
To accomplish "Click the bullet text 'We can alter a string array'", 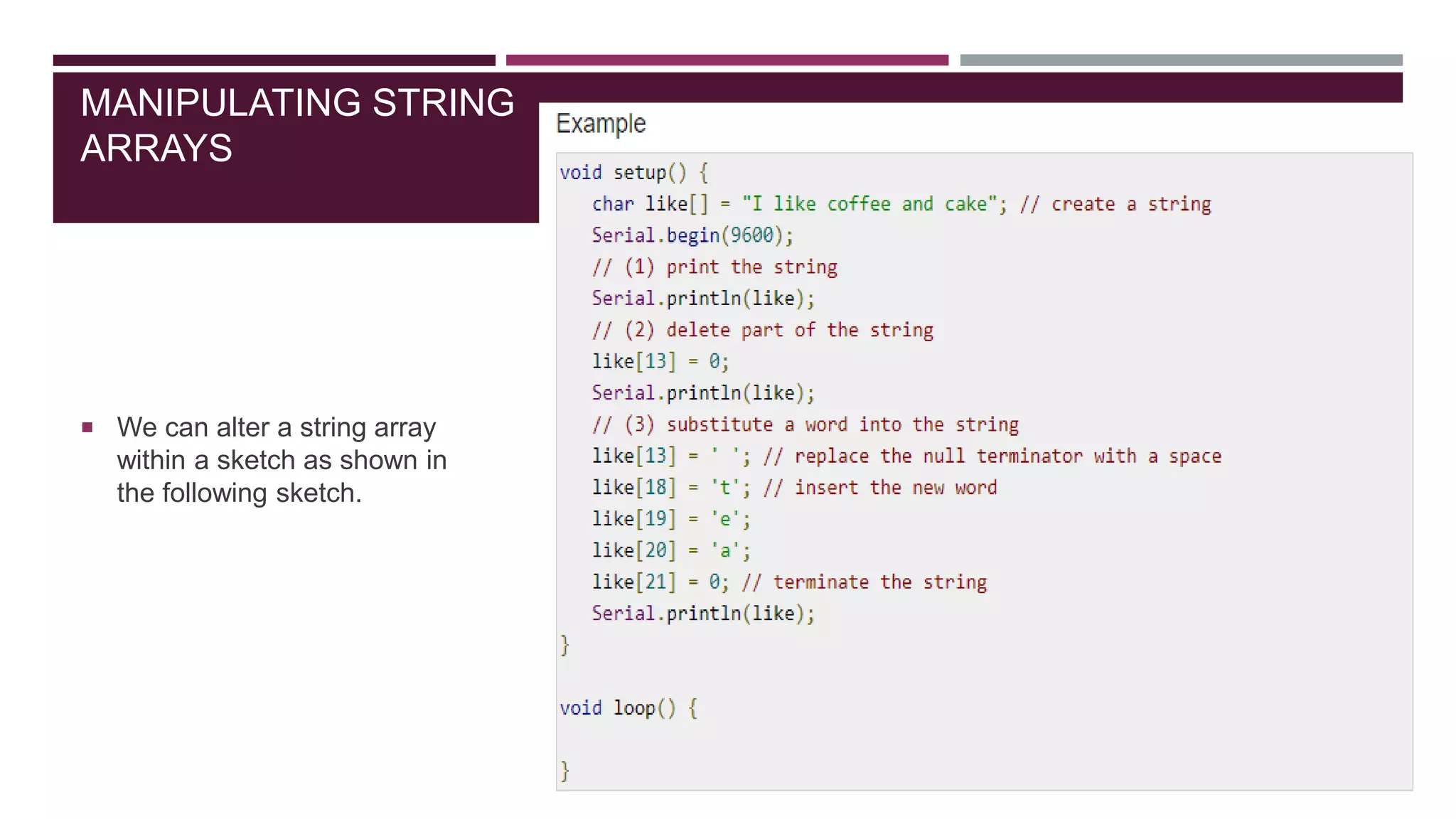I will click(277, 427).
